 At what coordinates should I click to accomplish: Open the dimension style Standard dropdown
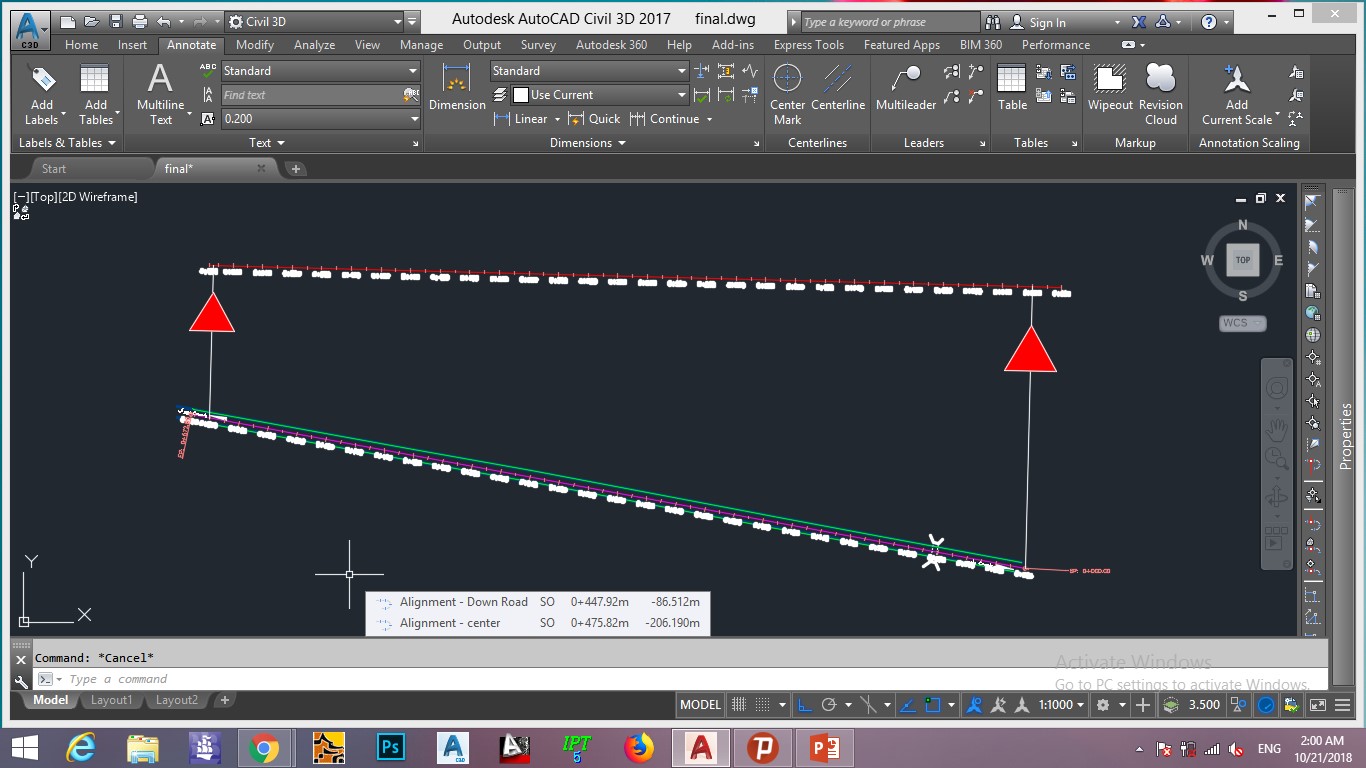(x=589, y=71)
